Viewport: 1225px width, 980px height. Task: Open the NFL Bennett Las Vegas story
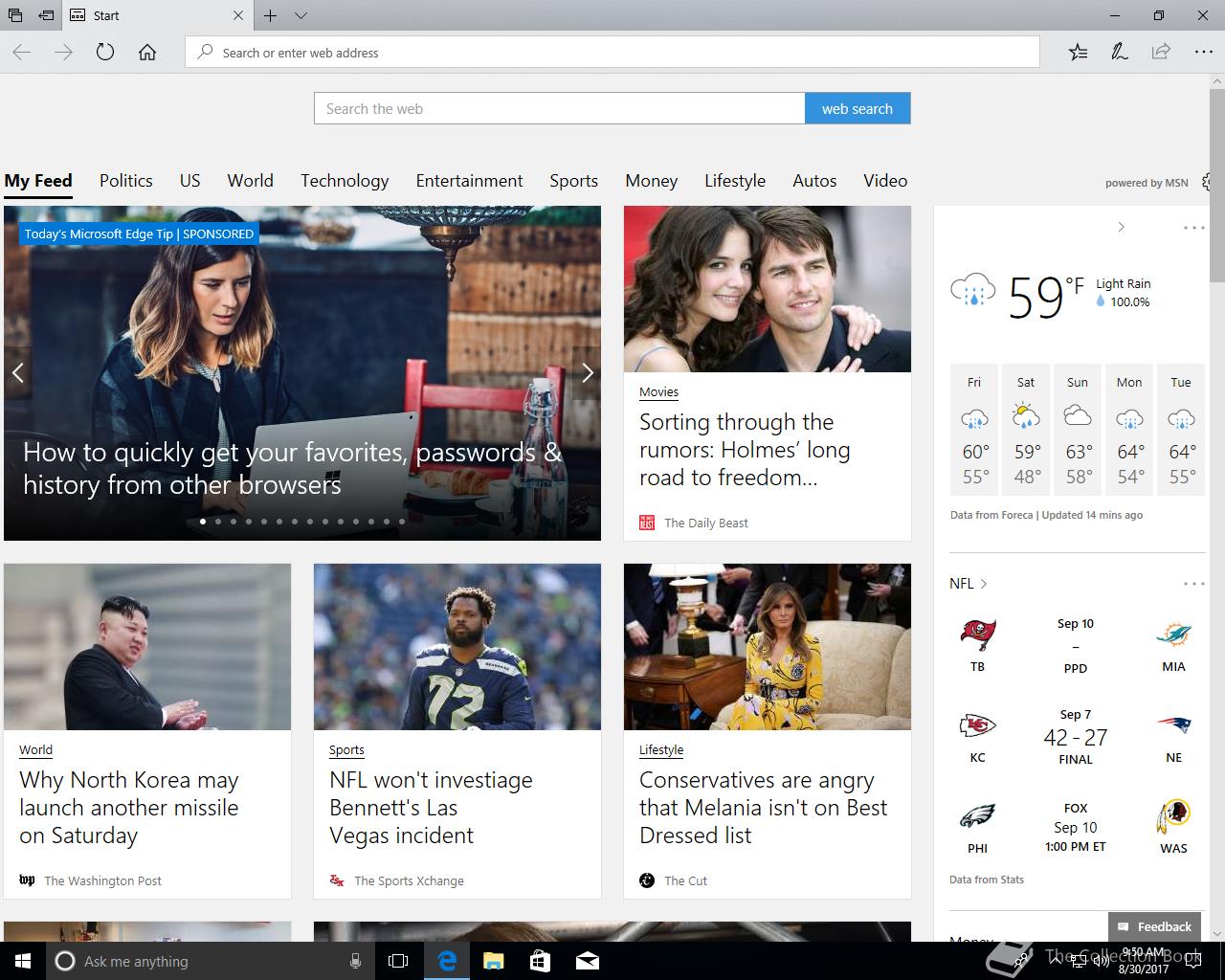431,808
